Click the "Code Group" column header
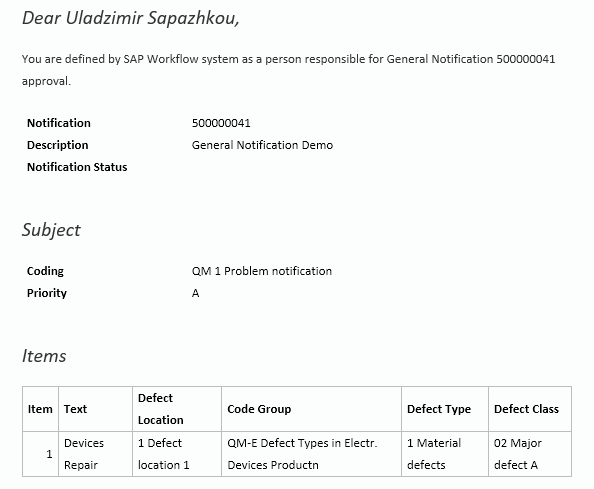This screenshot has width=594, height=489. coord(259,409)
